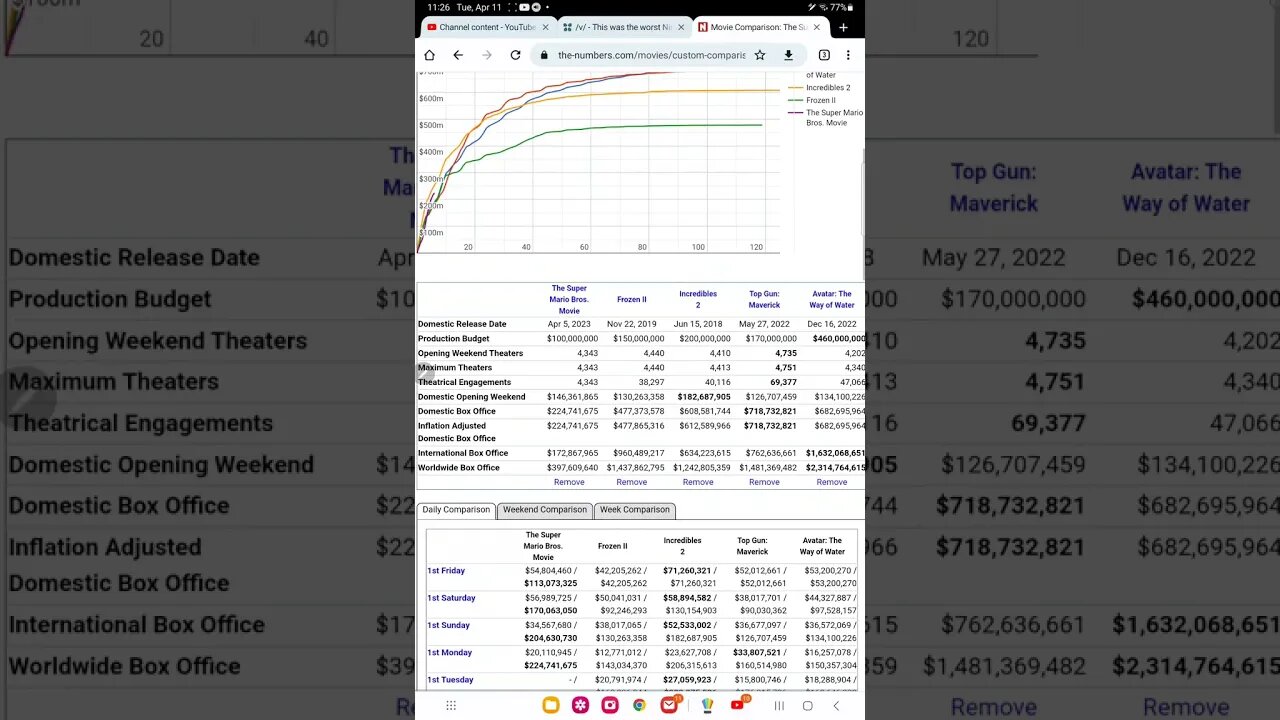The image size is (1280, 720).
Task: Switch to Week Comparison tab
Action: point(635,510)
